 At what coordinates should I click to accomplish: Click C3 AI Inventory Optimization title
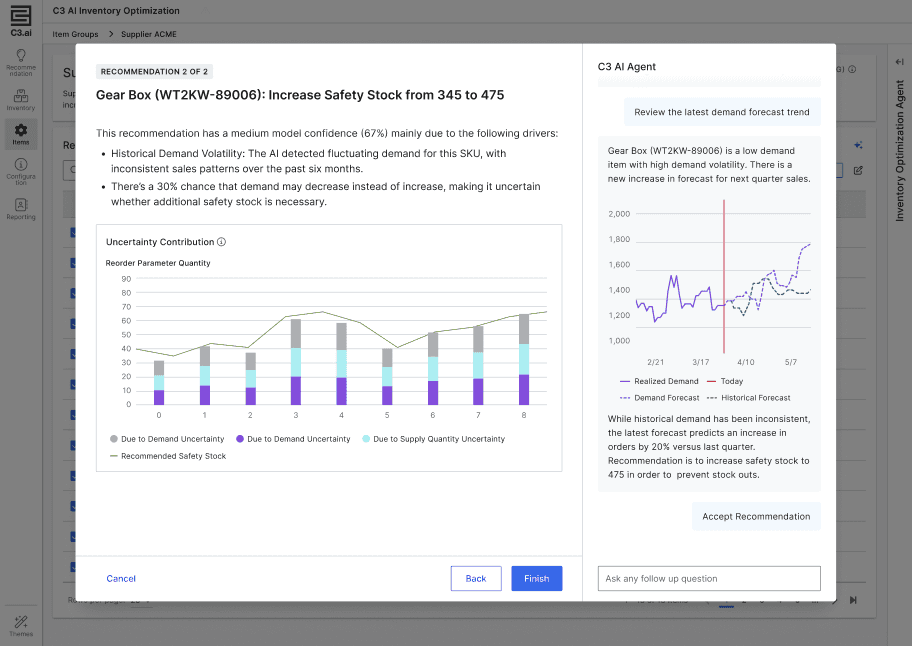point(116,11)
